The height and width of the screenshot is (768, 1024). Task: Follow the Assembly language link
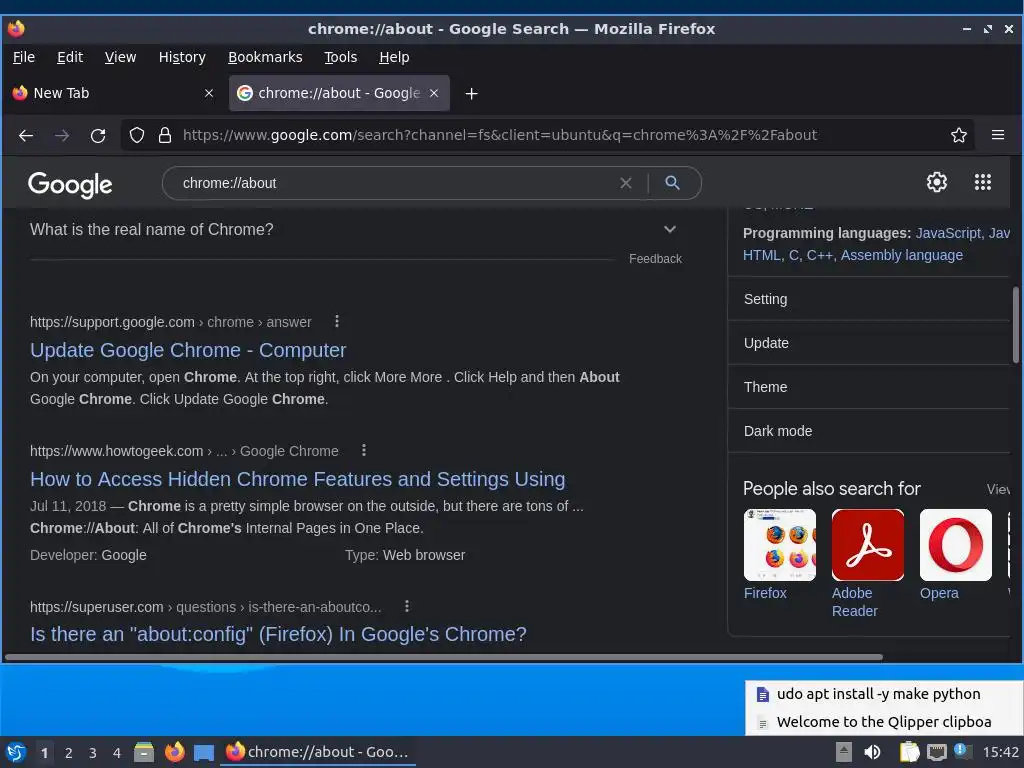point(901,255)
